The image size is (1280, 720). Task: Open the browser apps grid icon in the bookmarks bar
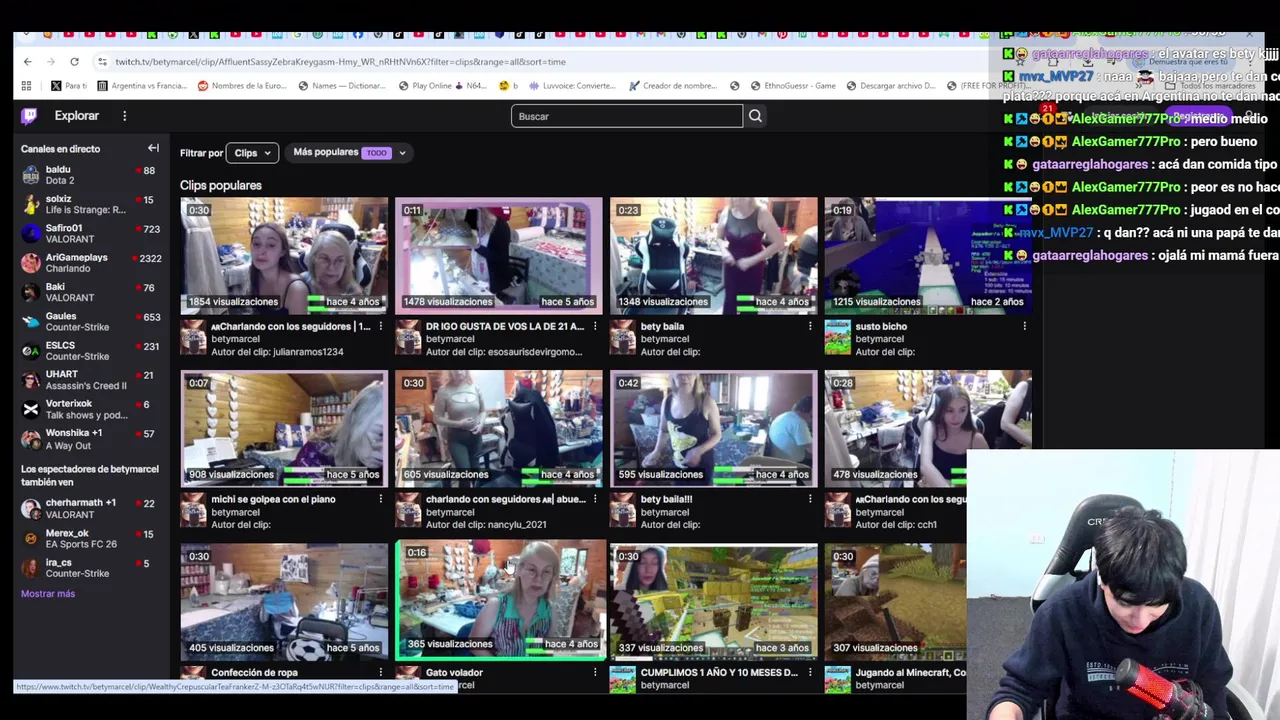pos(26,86)
